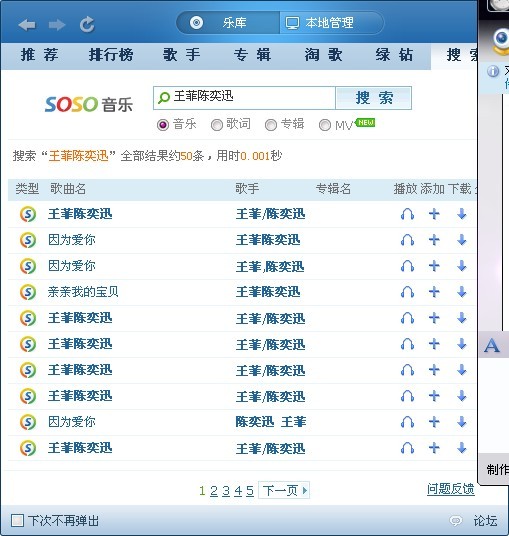Open the 淘歌 tab
The width and height of the screenshot is (509, 536).
tap(323, 55)
